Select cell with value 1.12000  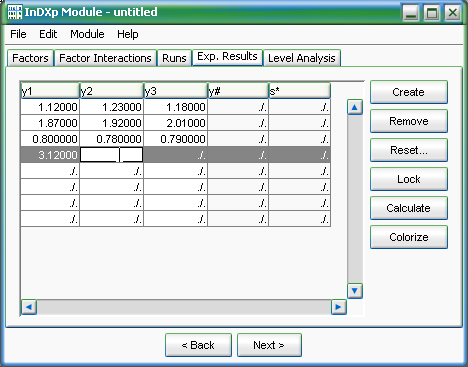(x=50, y=107)
